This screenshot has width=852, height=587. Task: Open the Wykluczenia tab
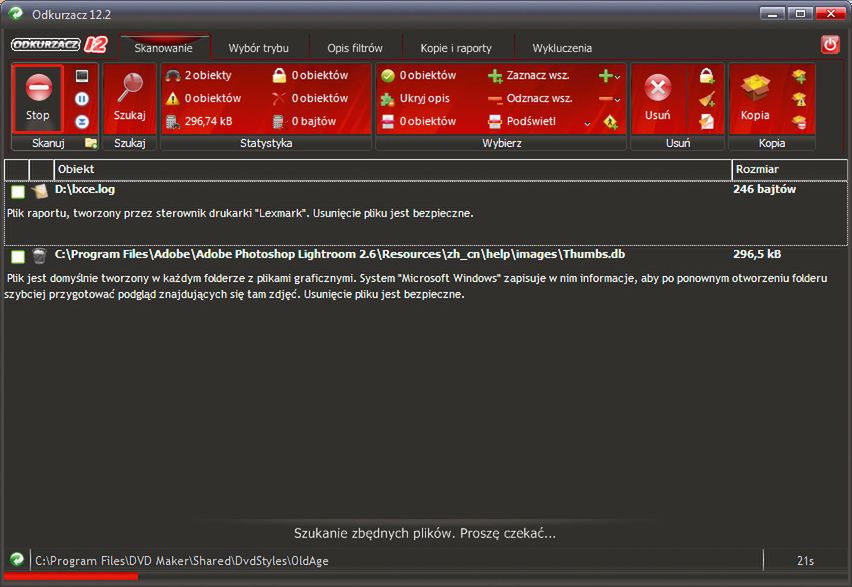[x=562, y=48]
